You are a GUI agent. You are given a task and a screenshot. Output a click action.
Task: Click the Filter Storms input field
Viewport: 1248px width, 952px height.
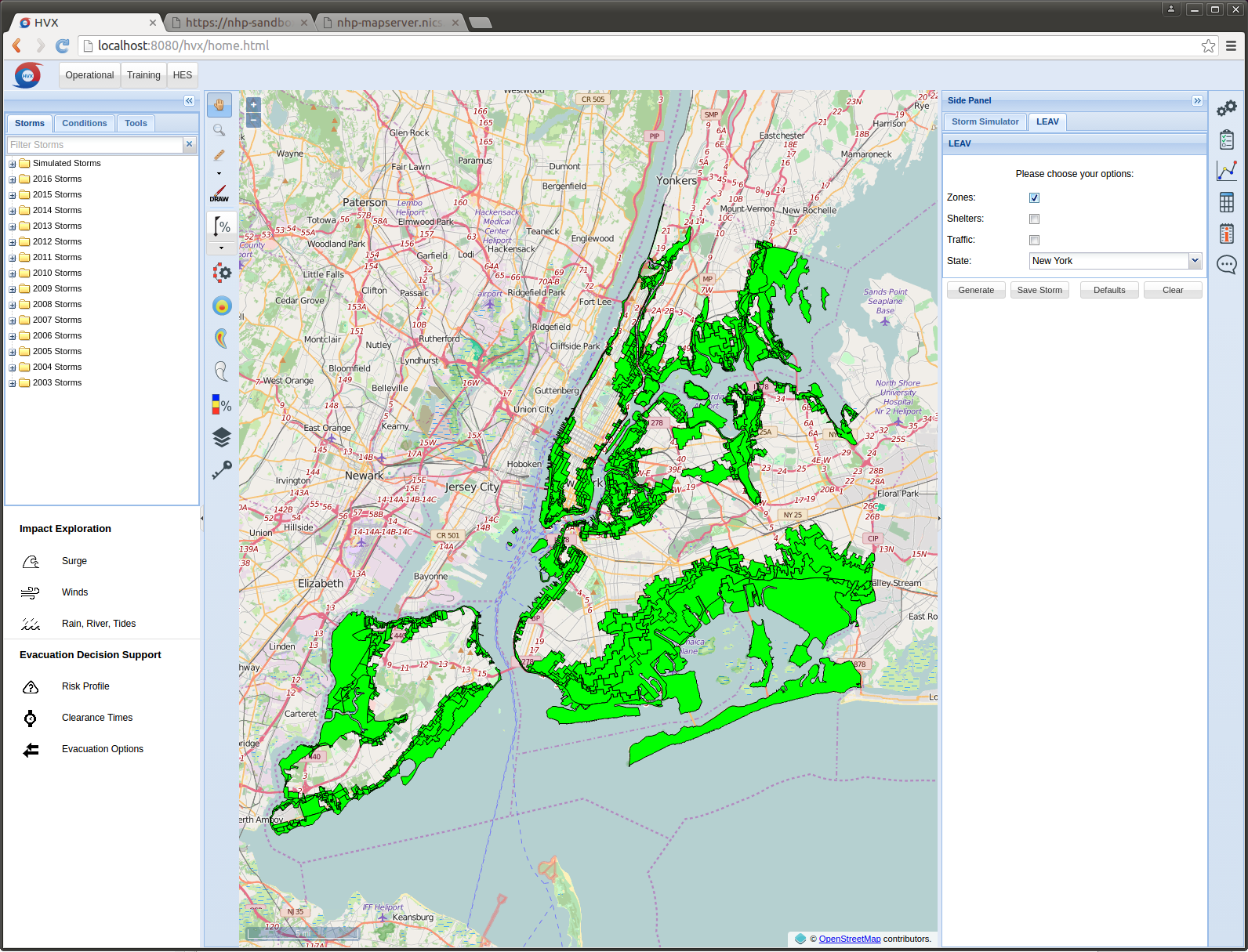(x=95, y=145)
